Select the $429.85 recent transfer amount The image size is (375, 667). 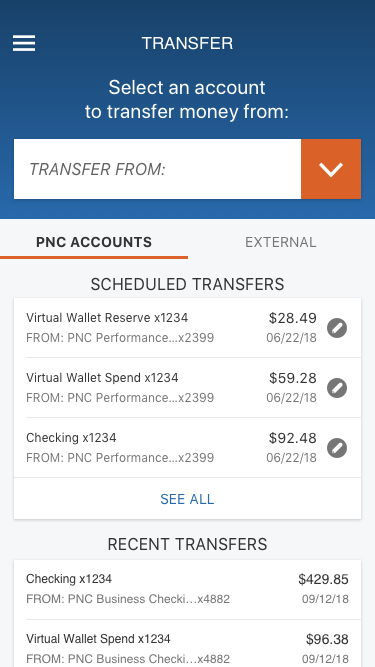coord(323,579)
